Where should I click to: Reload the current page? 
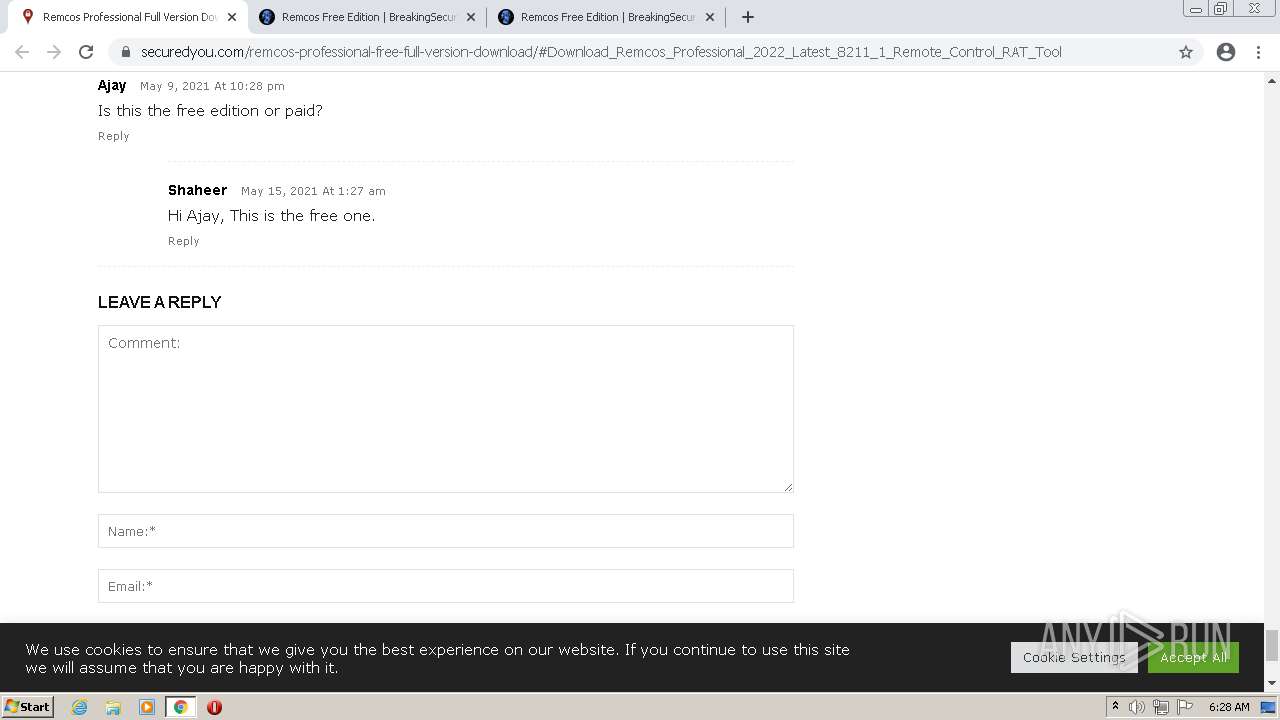pos(86,52)
